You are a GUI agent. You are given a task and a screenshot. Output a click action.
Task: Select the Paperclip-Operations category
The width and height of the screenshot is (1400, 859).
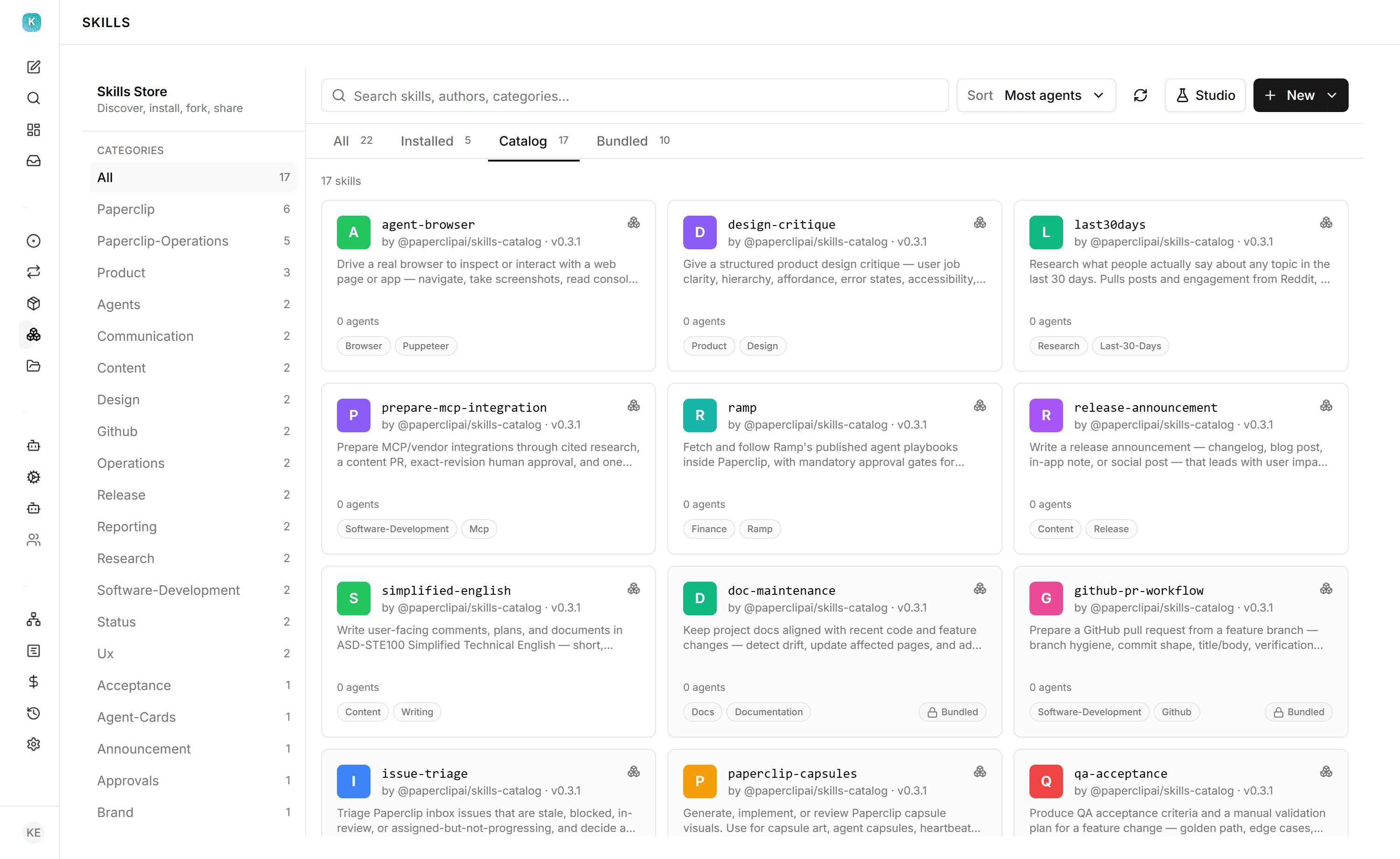pyautogui.click(x=193, y=241)
